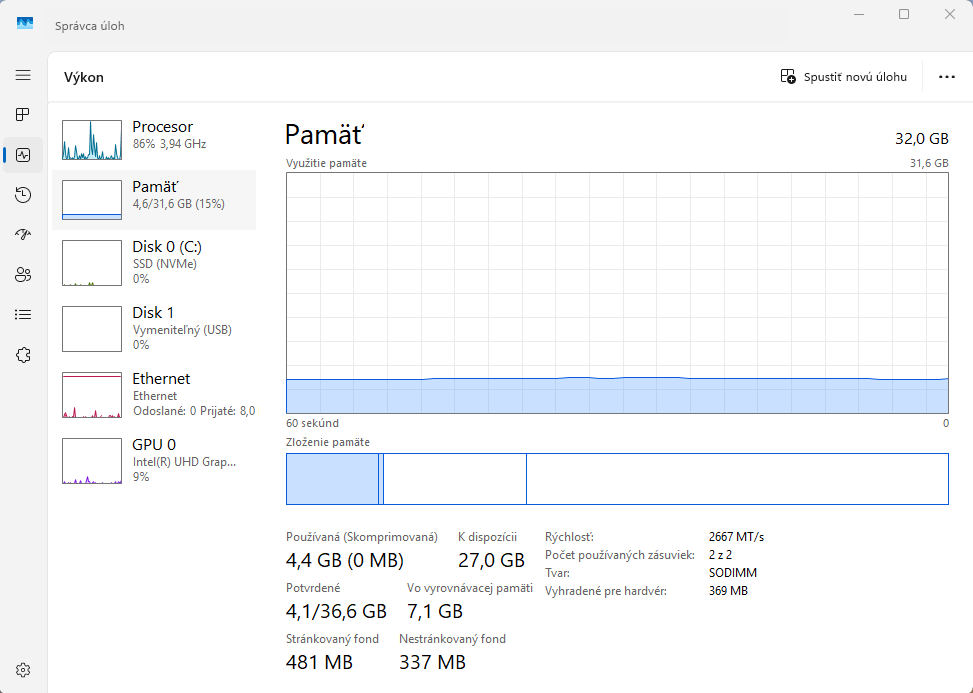Image resolution: width=973 pixels, height=693 pixels.
Task: View Ethernet network performance
Action: (x=154, y=394)
